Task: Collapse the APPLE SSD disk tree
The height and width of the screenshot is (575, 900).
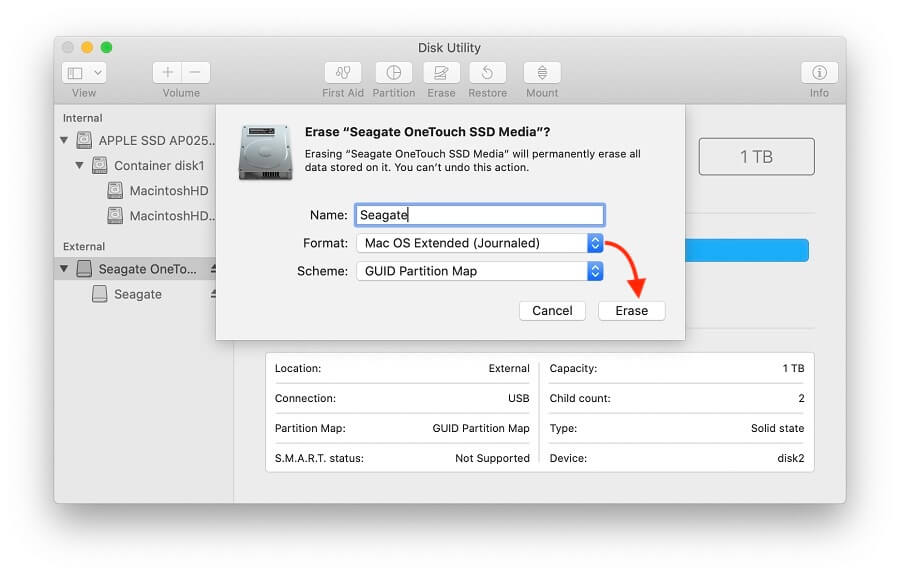Action: (x=64, y=140)
